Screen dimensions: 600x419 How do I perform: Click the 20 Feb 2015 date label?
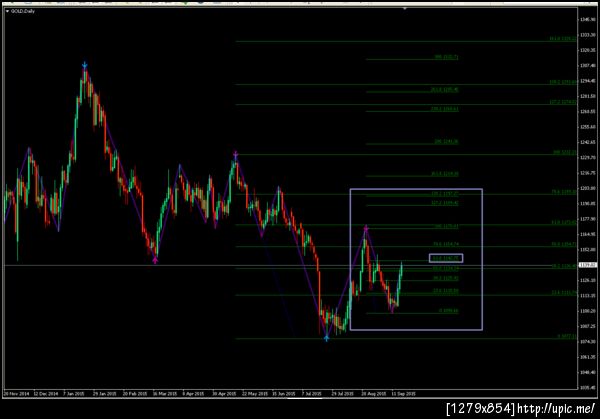tap(135, 393)
